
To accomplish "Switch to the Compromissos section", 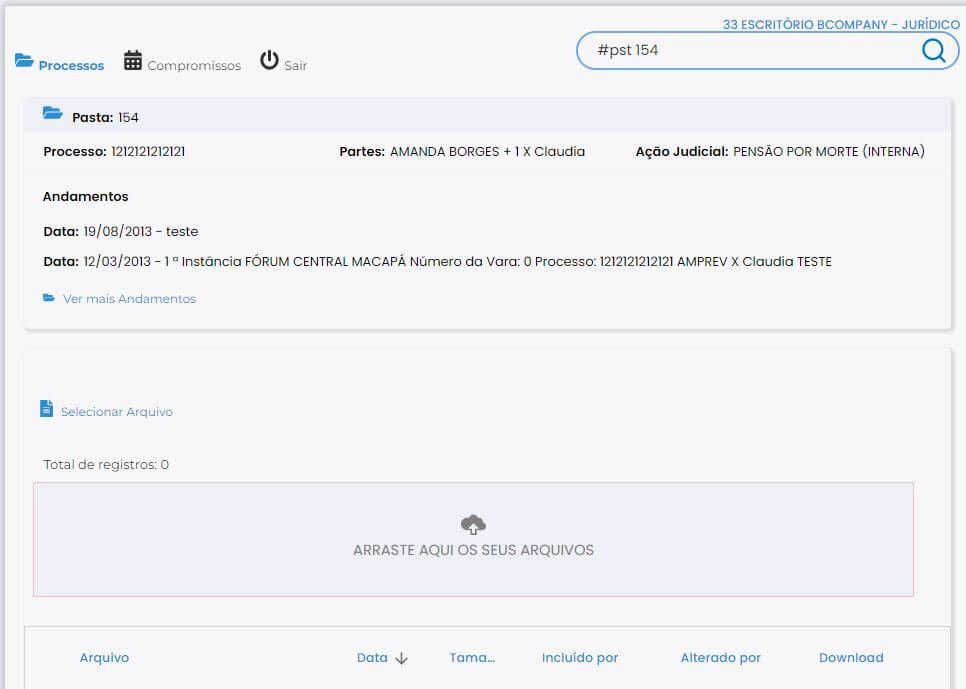I will point(193,64).
